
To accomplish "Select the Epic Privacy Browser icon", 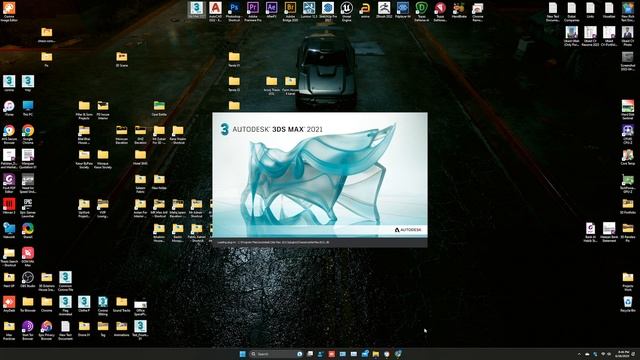I will coord(47,330).
